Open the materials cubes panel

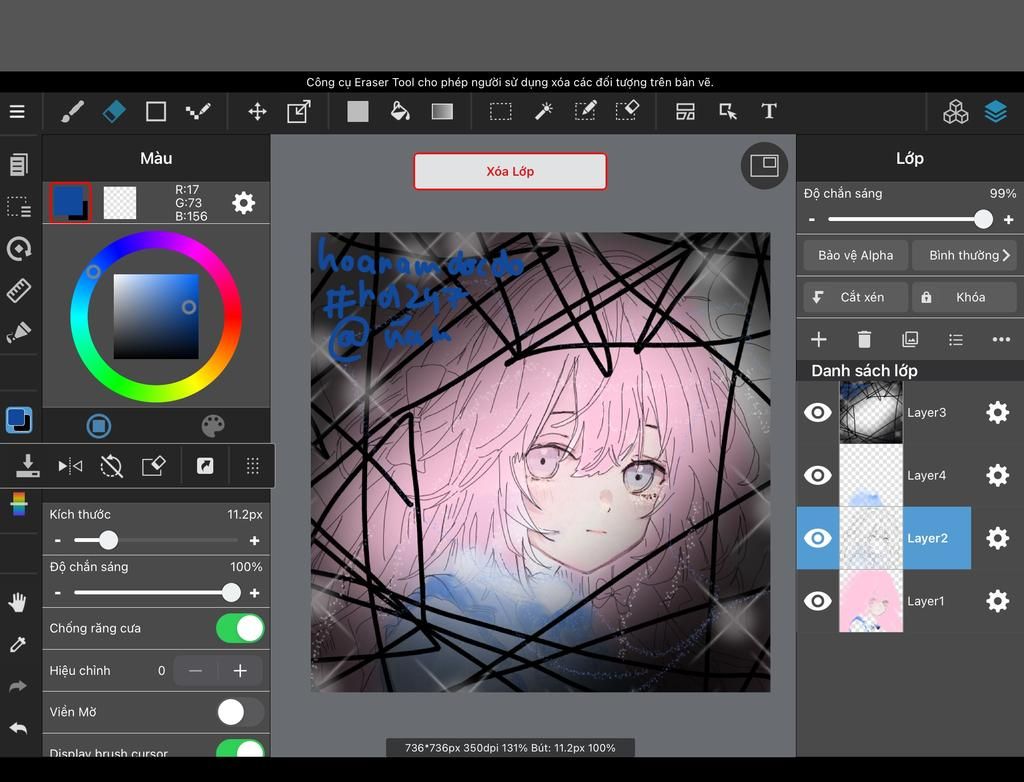pos(955,112)
